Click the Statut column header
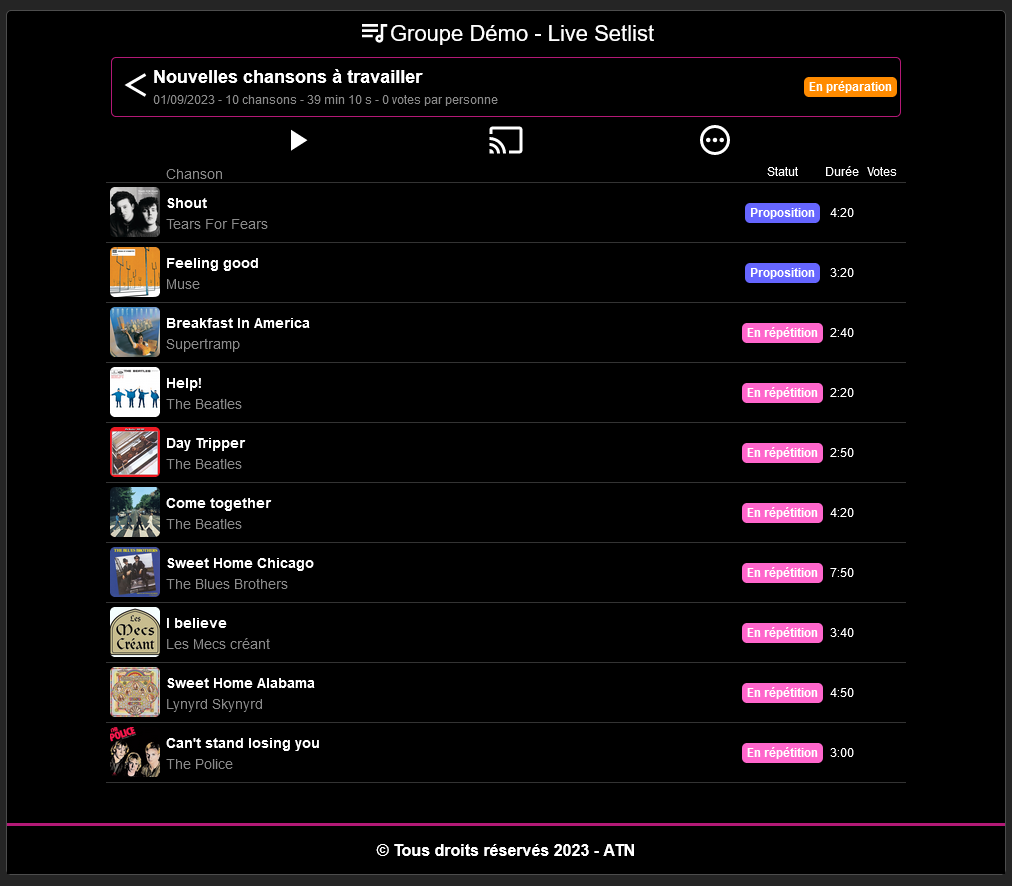 (782, 172)
